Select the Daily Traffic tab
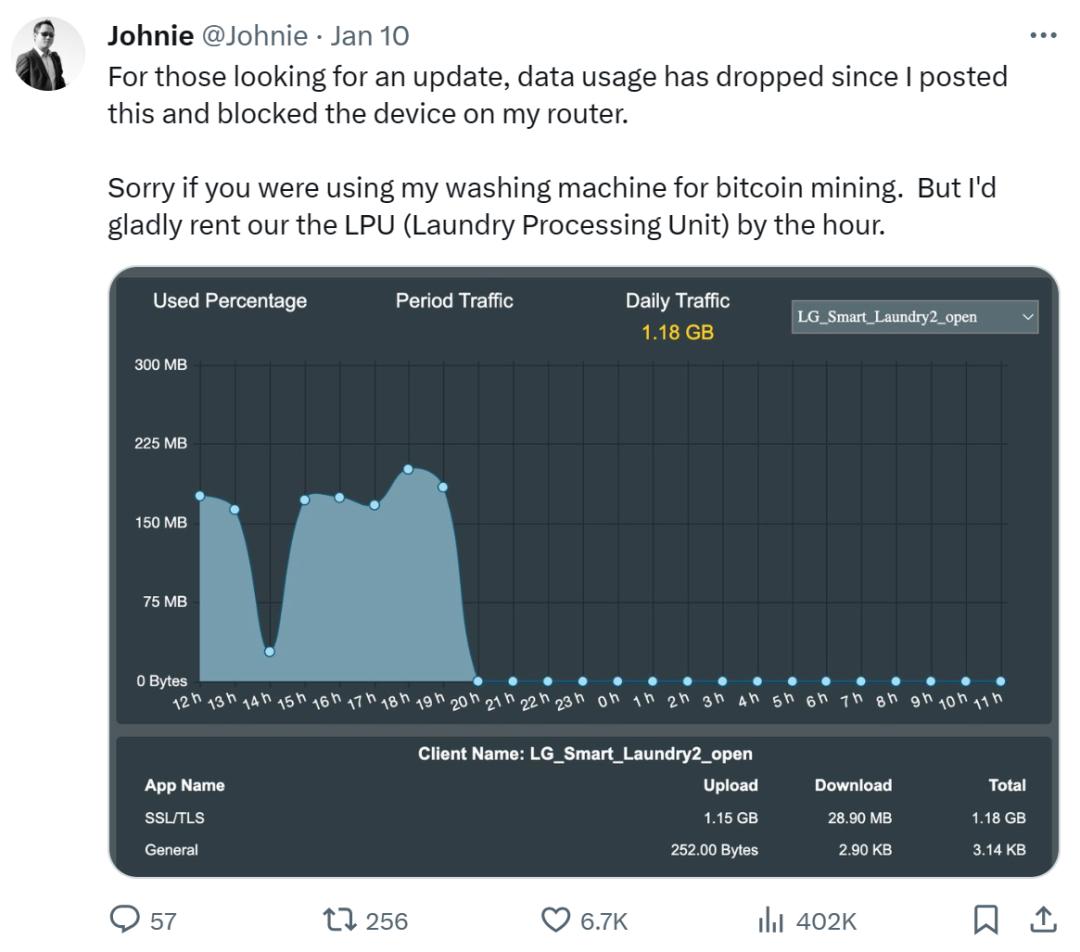 677,301
